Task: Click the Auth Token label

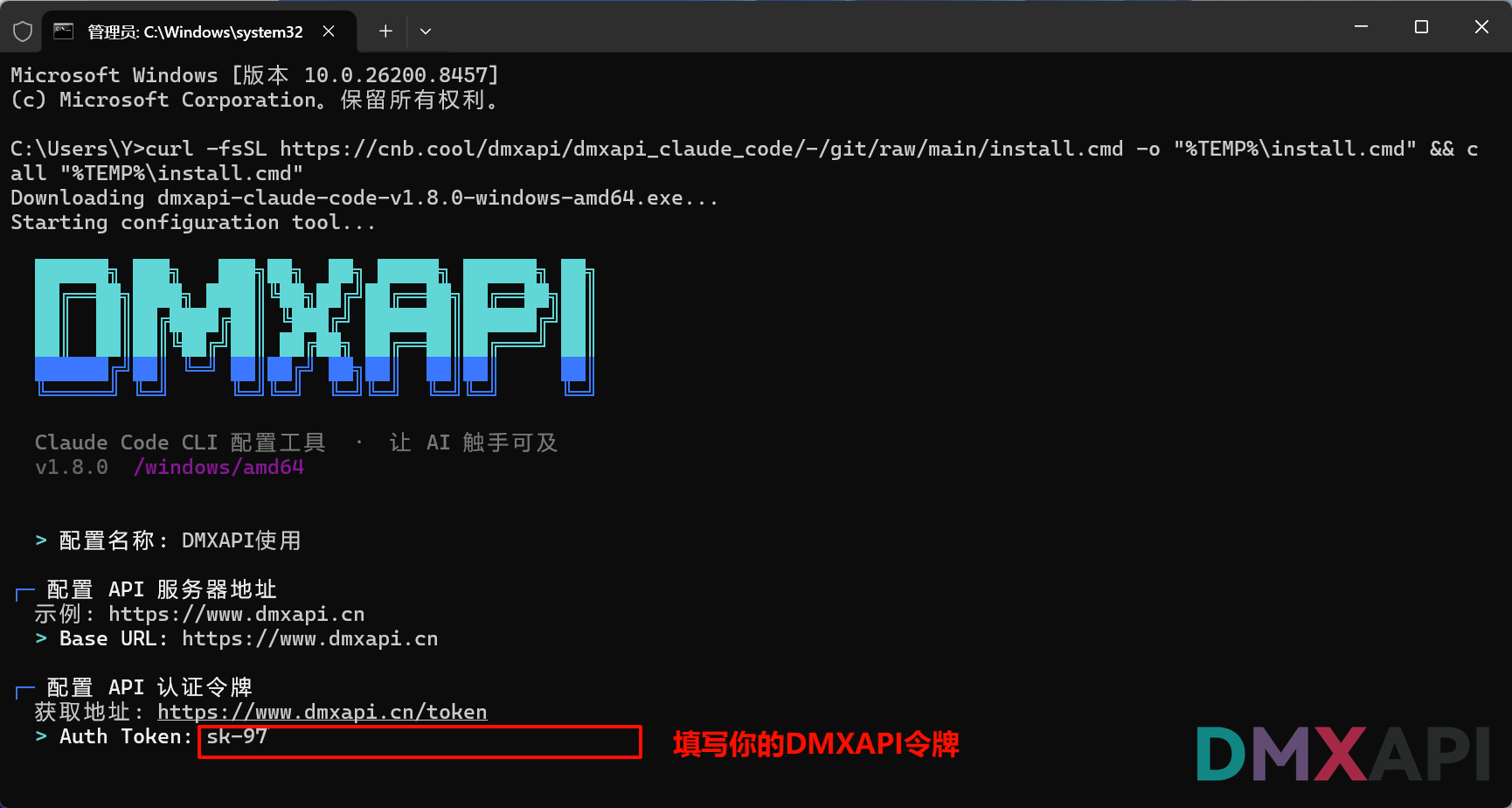Action: pos(126,736)
